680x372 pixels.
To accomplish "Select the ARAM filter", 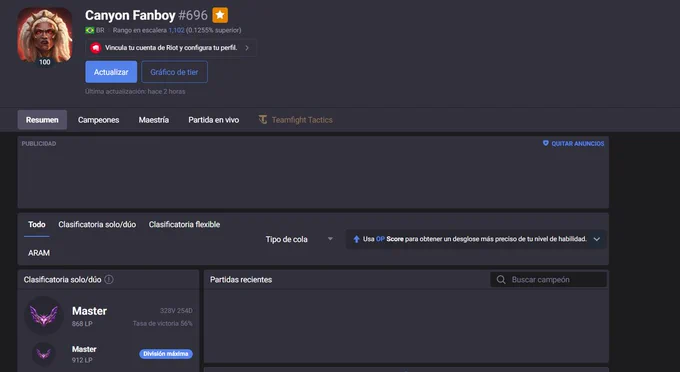I will pos(39,253).
